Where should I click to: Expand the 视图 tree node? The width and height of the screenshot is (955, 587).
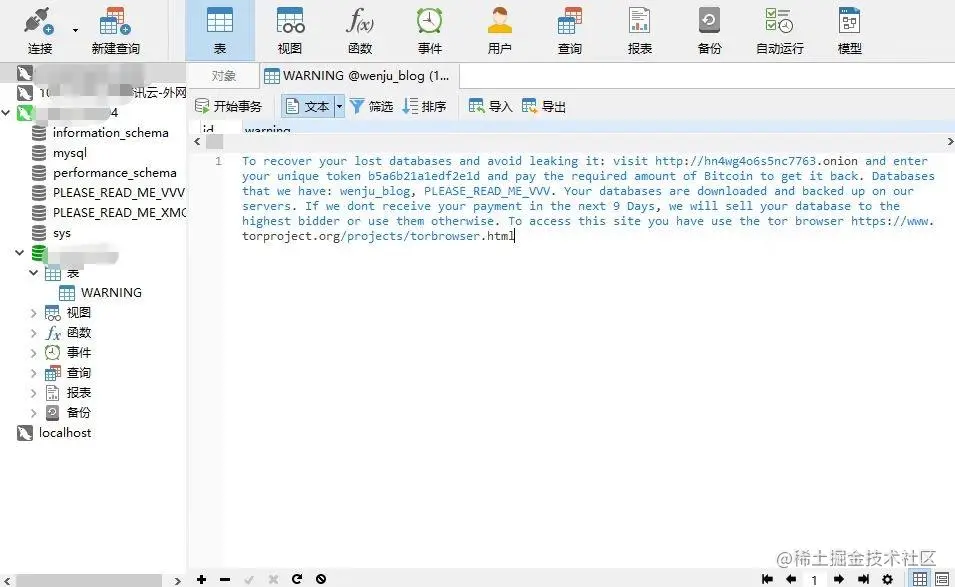33,313
